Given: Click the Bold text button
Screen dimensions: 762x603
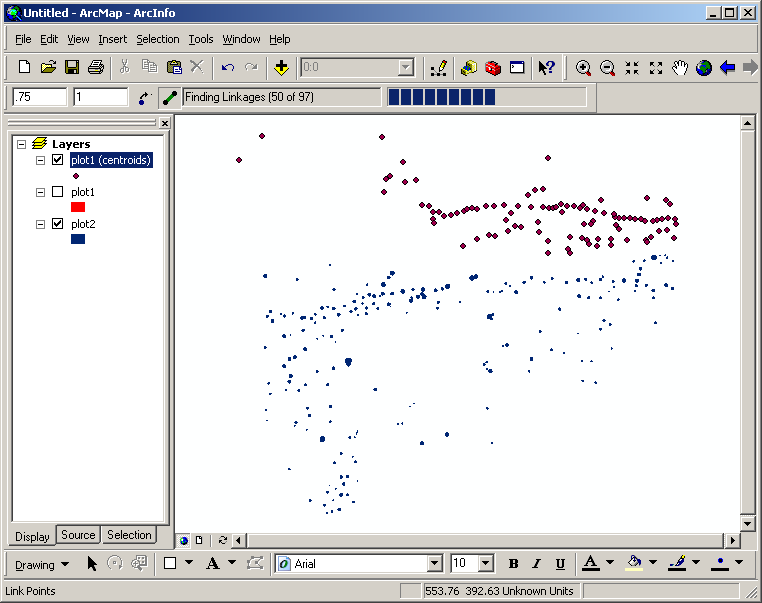Looking at the screenshot, I should click(513, 564).
